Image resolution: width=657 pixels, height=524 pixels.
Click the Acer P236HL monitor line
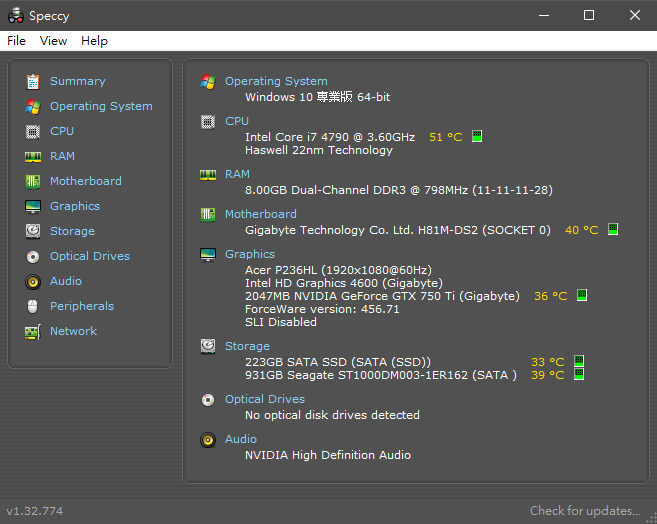tap(338, 270)
